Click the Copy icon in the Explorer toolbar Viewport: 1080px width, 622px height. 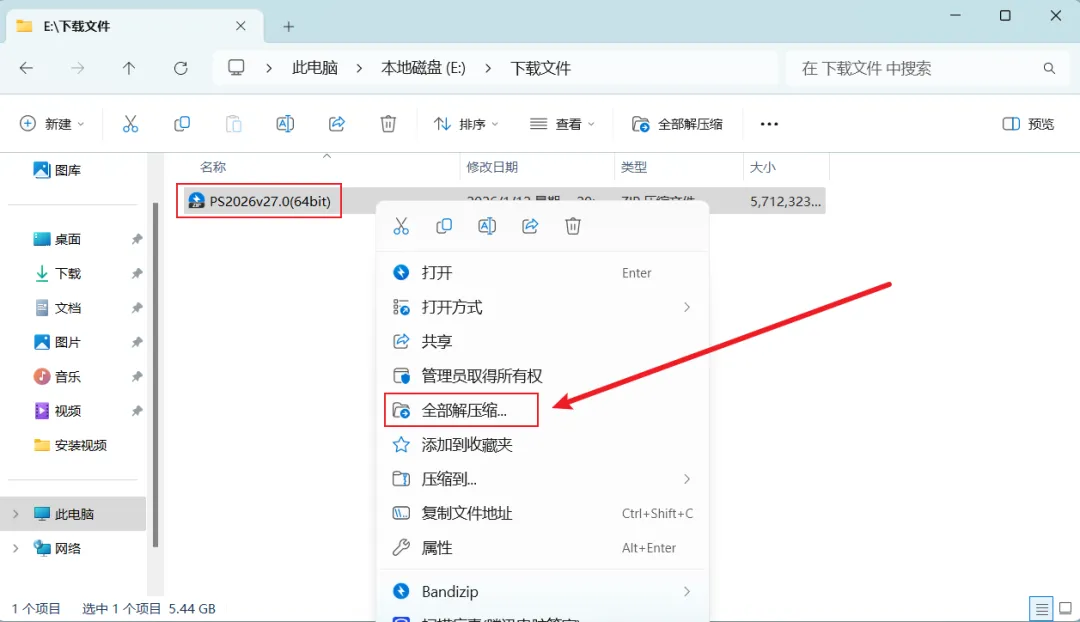182,124
